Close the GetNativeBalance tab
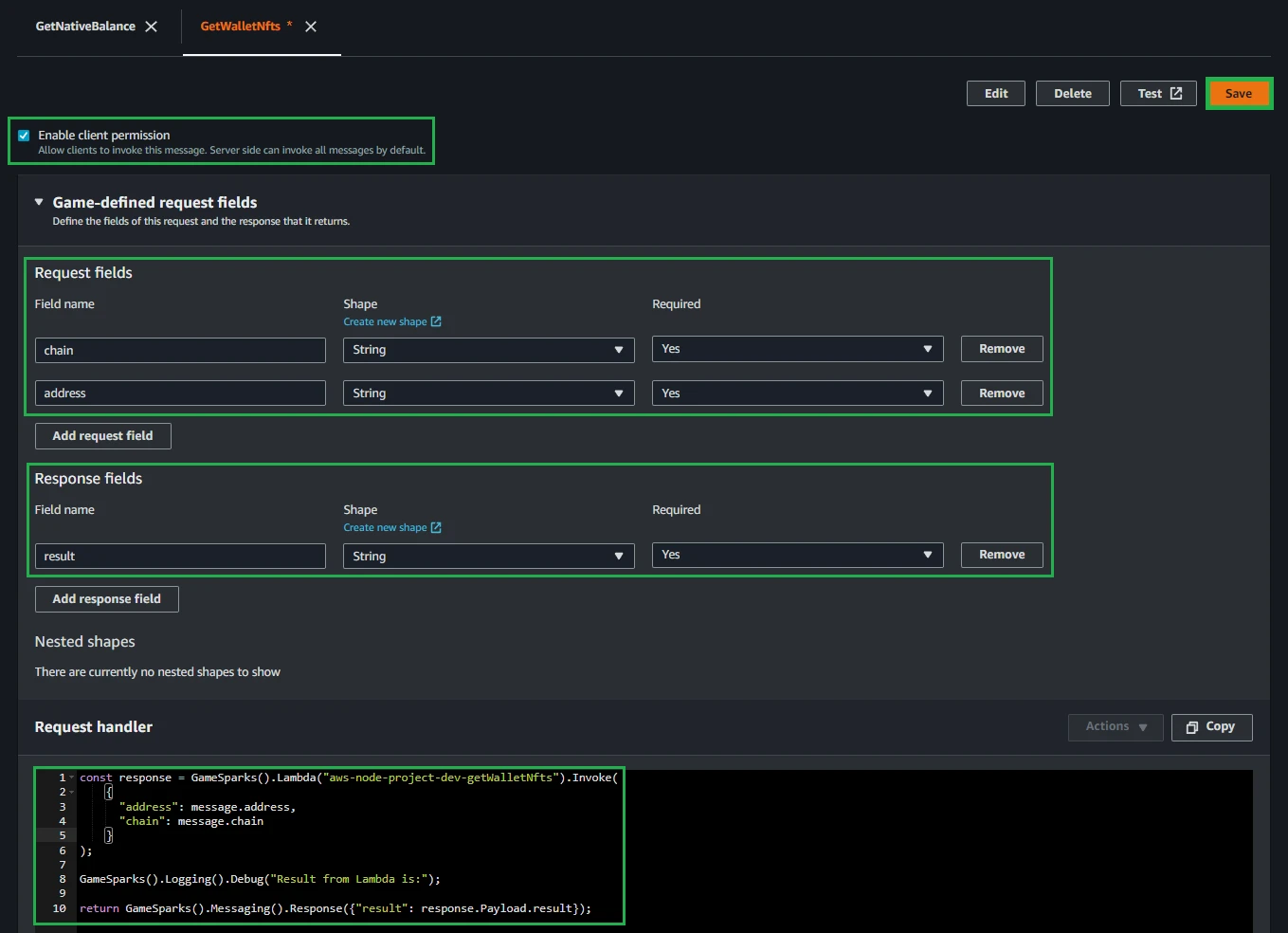The image size is (1288, 933). (151, 27)
